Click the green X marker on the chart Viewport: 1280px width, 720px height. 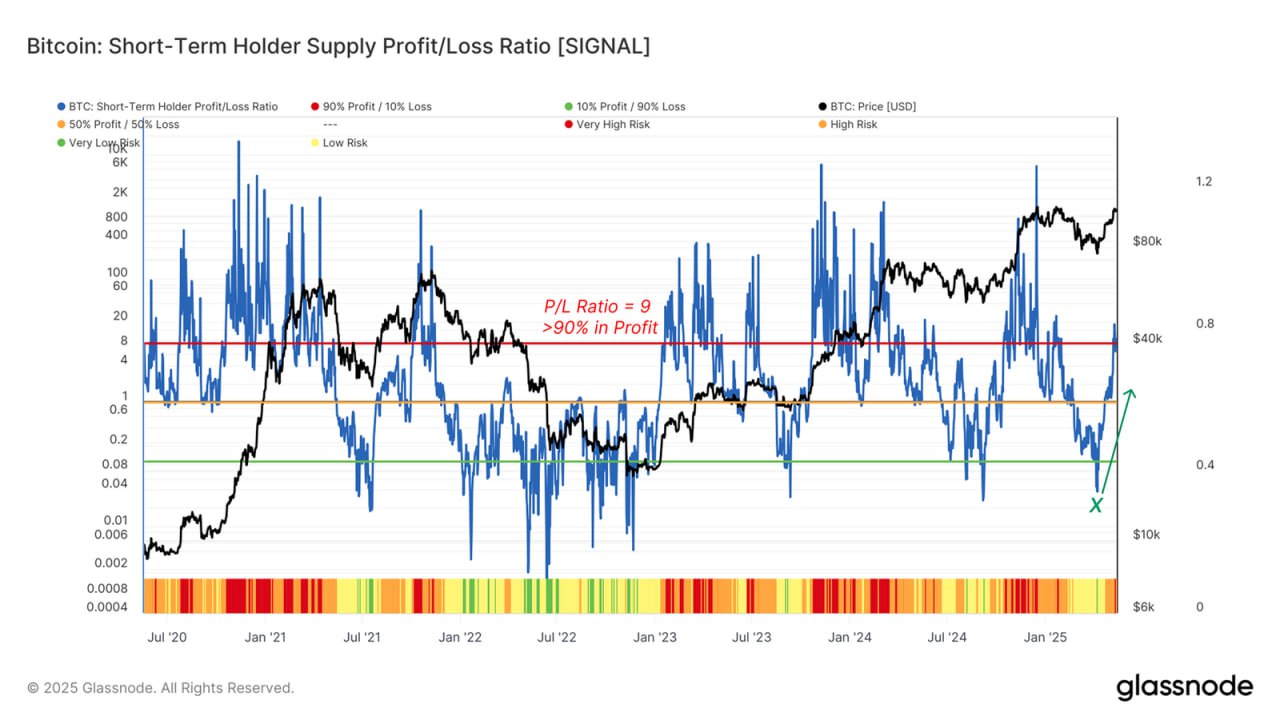click(1096, 506)
